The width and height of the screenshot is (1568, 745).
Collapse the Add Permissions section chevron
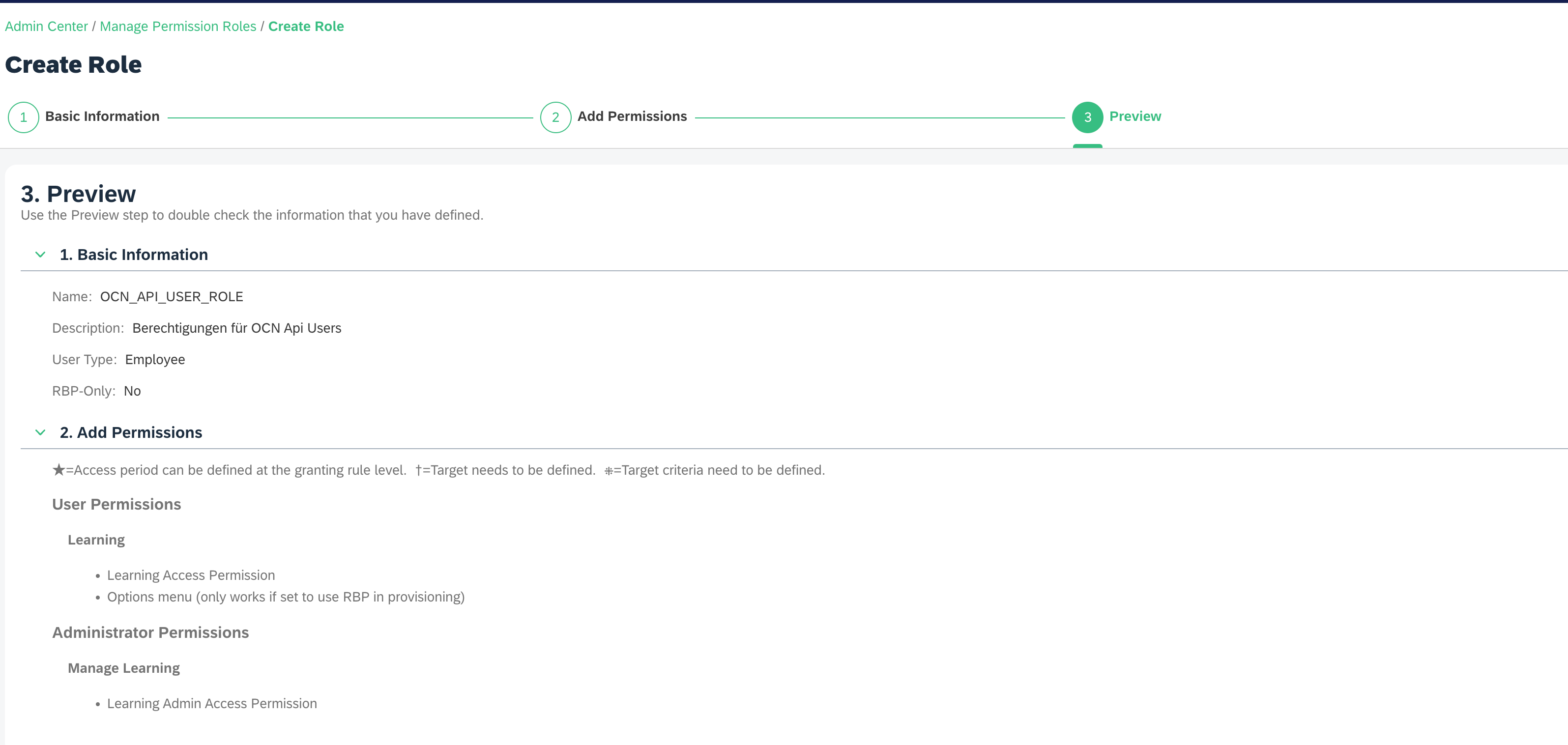click(40, 432)
